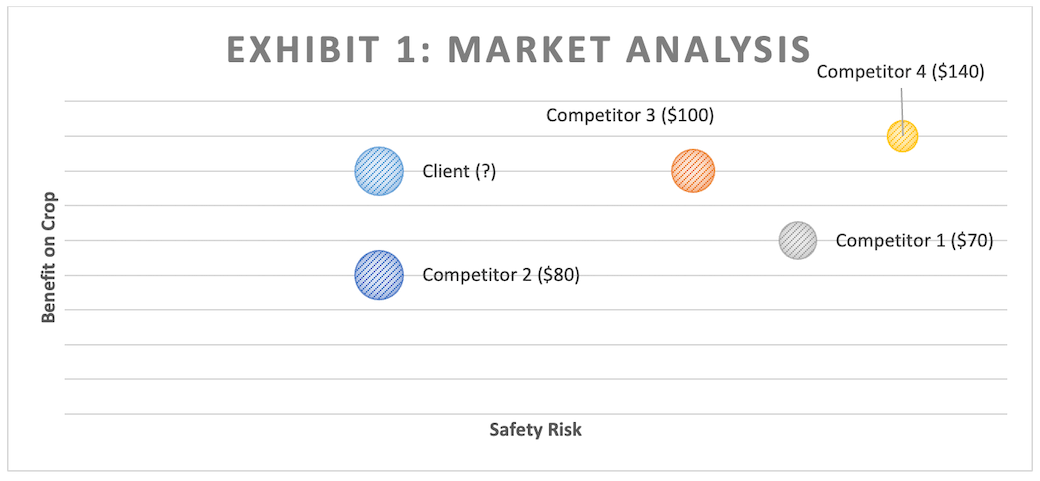Image resolution: width=1040 pixels, height=481 pixels.
Task: Click the Competitor 3 ($100) data label
Action: tap(630, 115)
